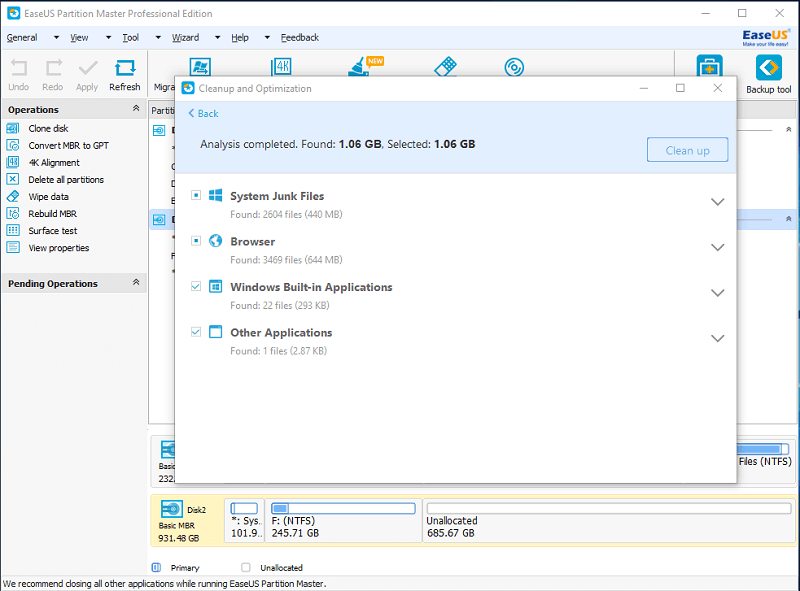Viewport: 800px width, 591px height.
Task: Expand the Browser section chevron
Action: click(x=717, y=248)
